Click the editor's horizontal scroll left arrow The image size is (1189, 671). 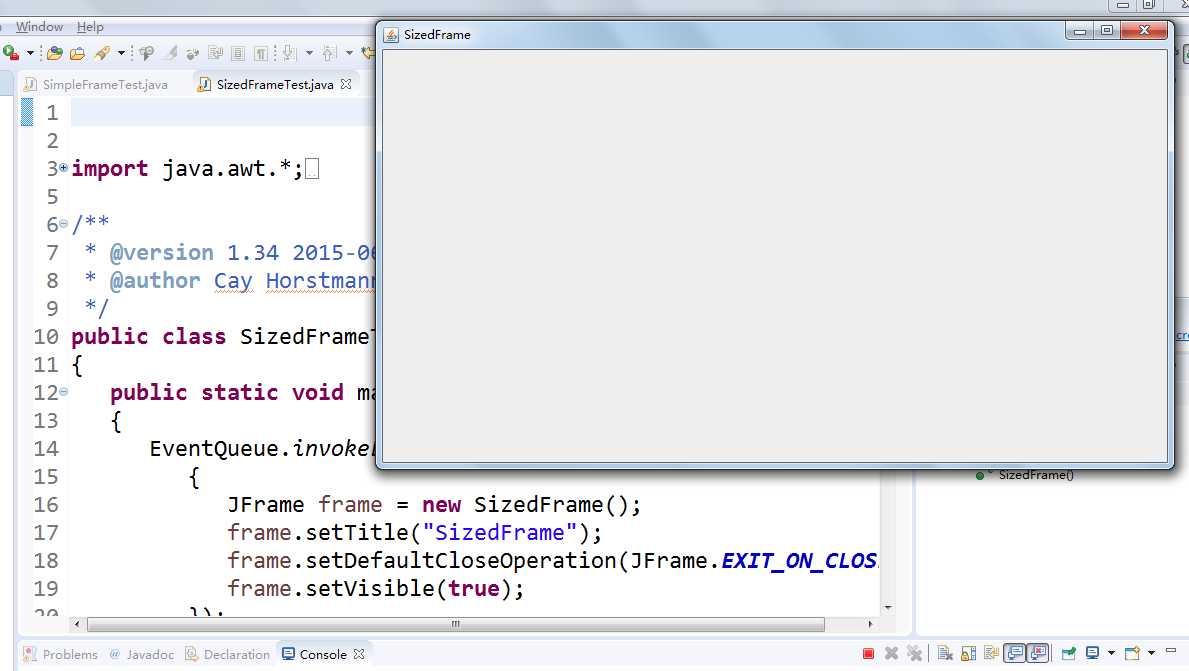click(x=77, y=624)
